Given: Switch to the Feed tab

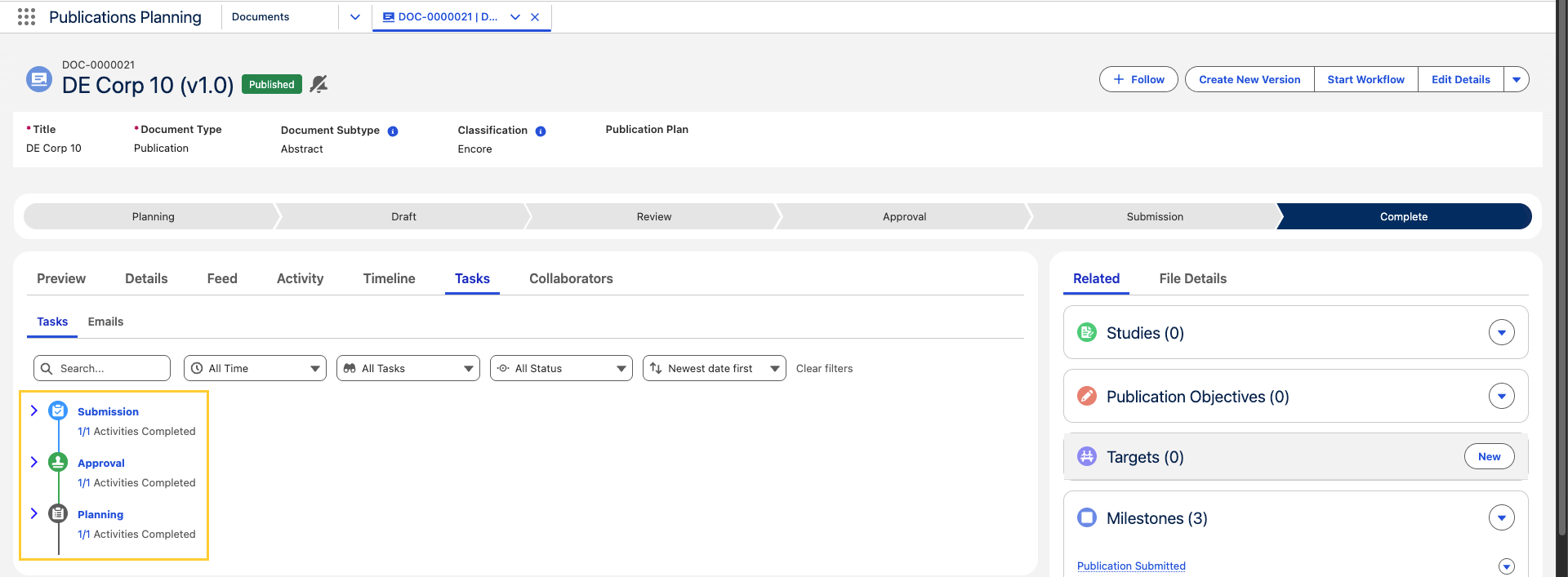Looking at the screenshot, I should [x=222, y=278].
